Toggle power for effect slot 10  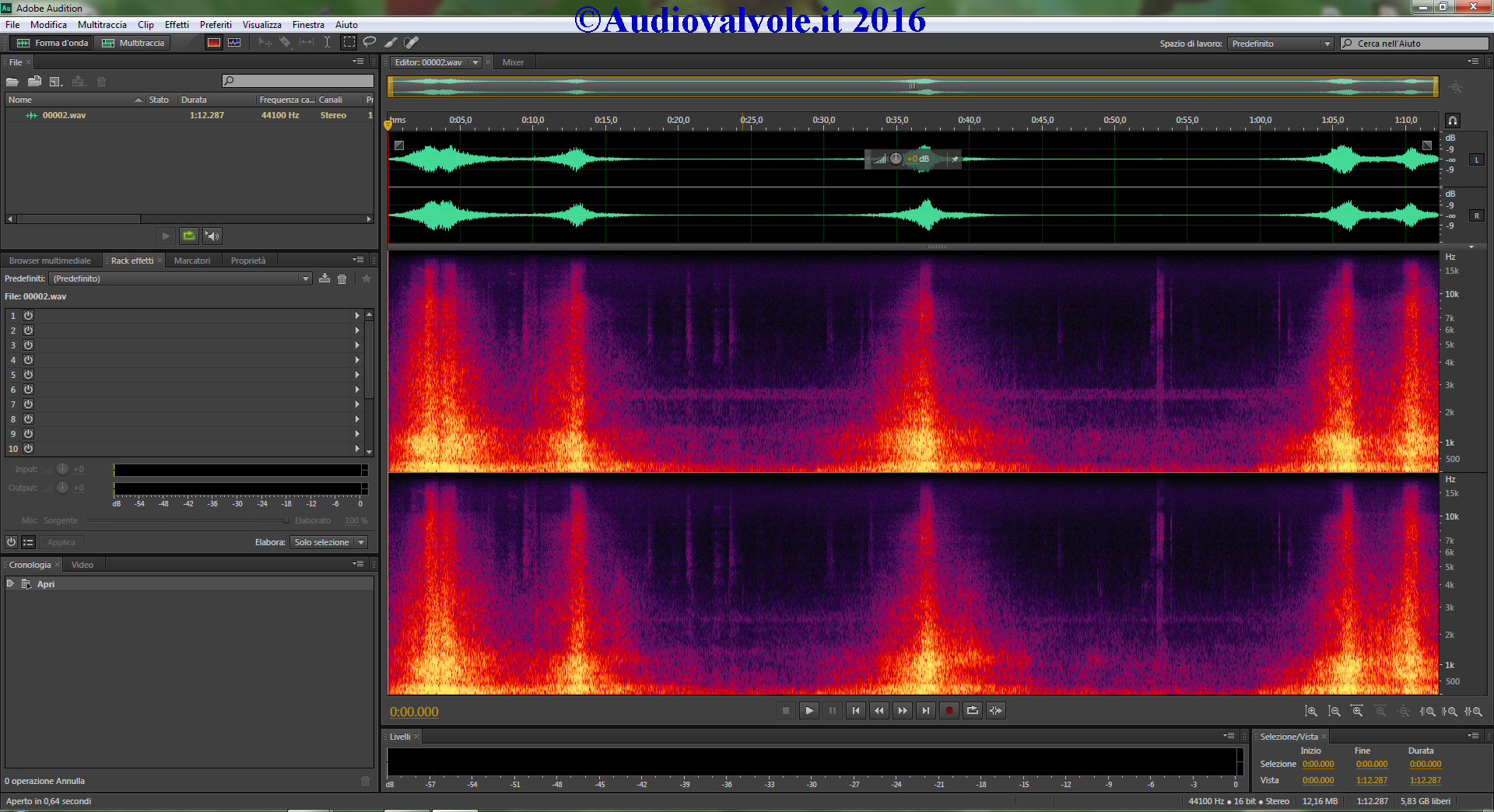click(28, 449)
